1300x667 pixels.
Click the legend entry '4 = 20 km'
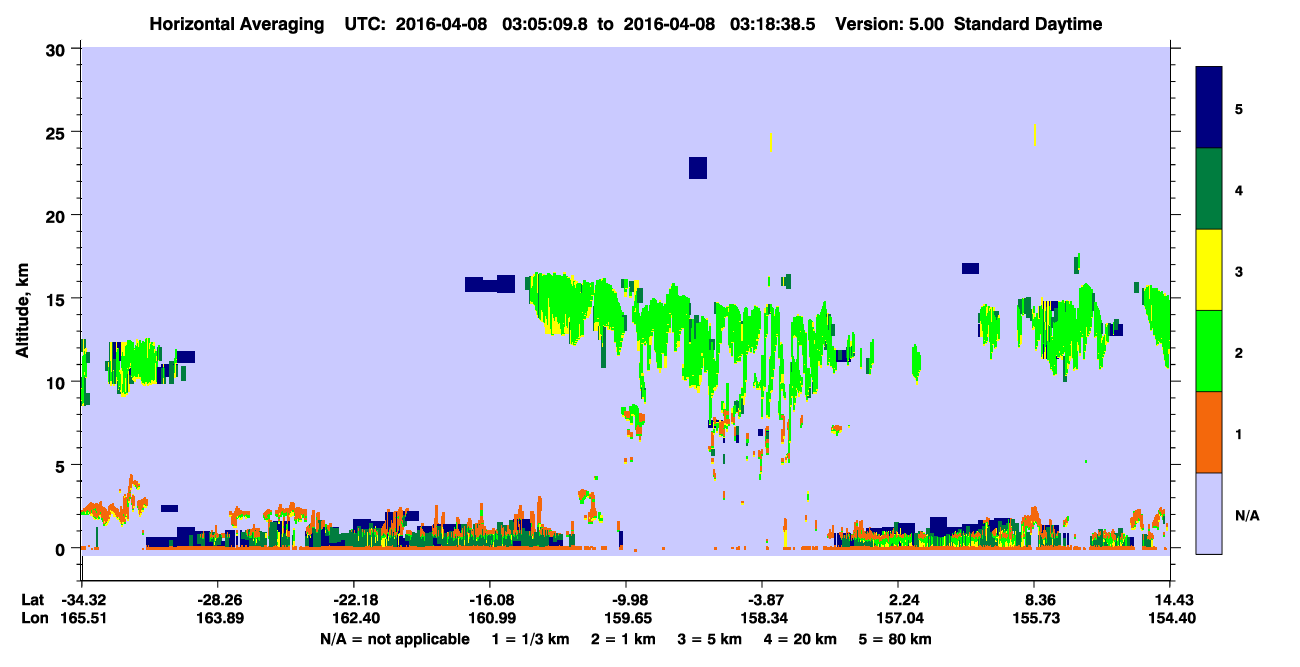pyautogui.click(x=800, y=639)
